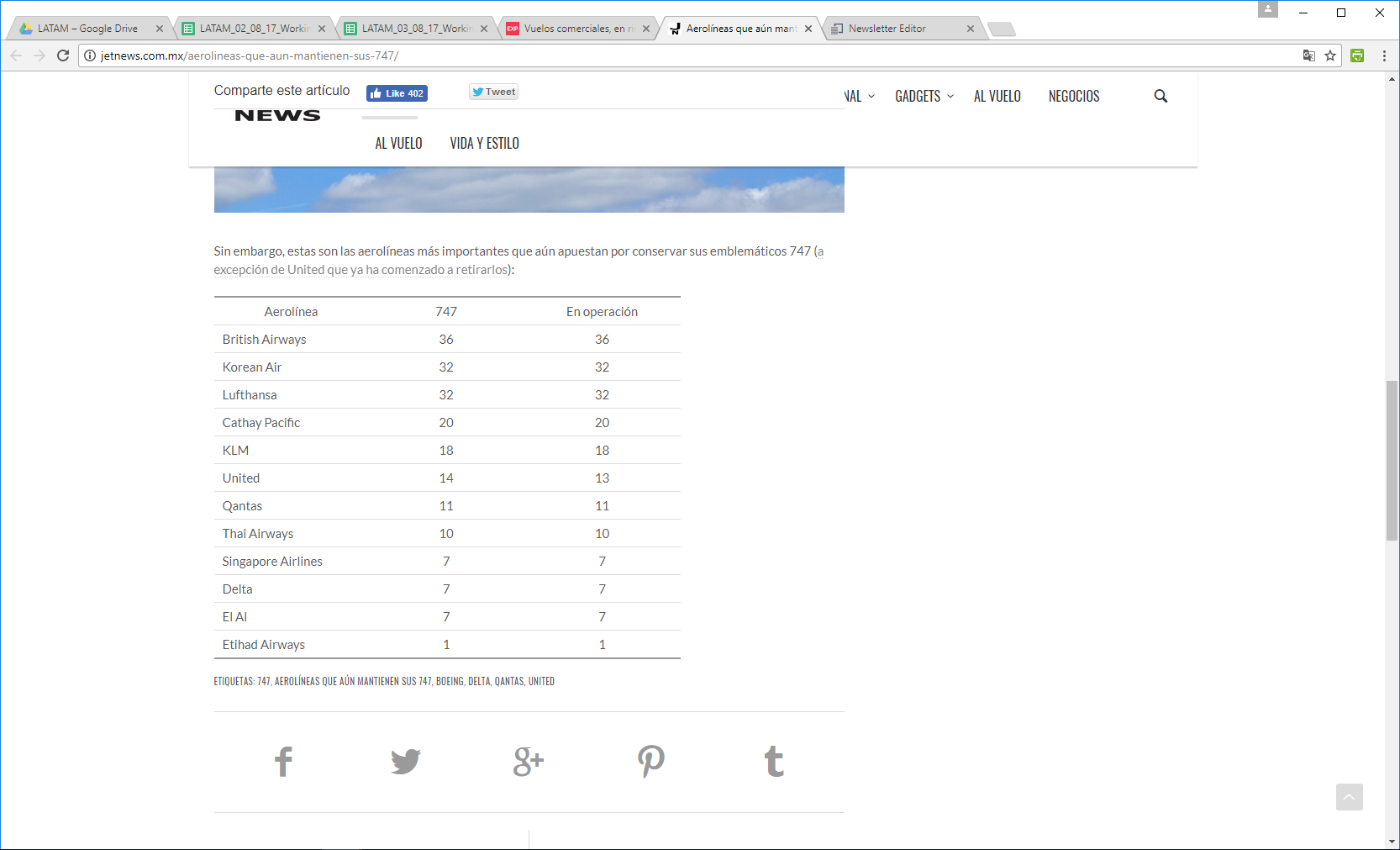Click the Tweet button
Screen dimensions: 1400x850
click(x=493, y=92)
